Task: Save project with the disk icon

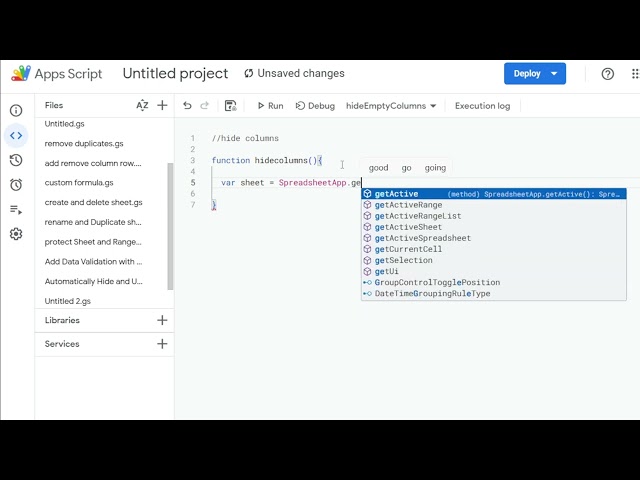Action: 231,106
